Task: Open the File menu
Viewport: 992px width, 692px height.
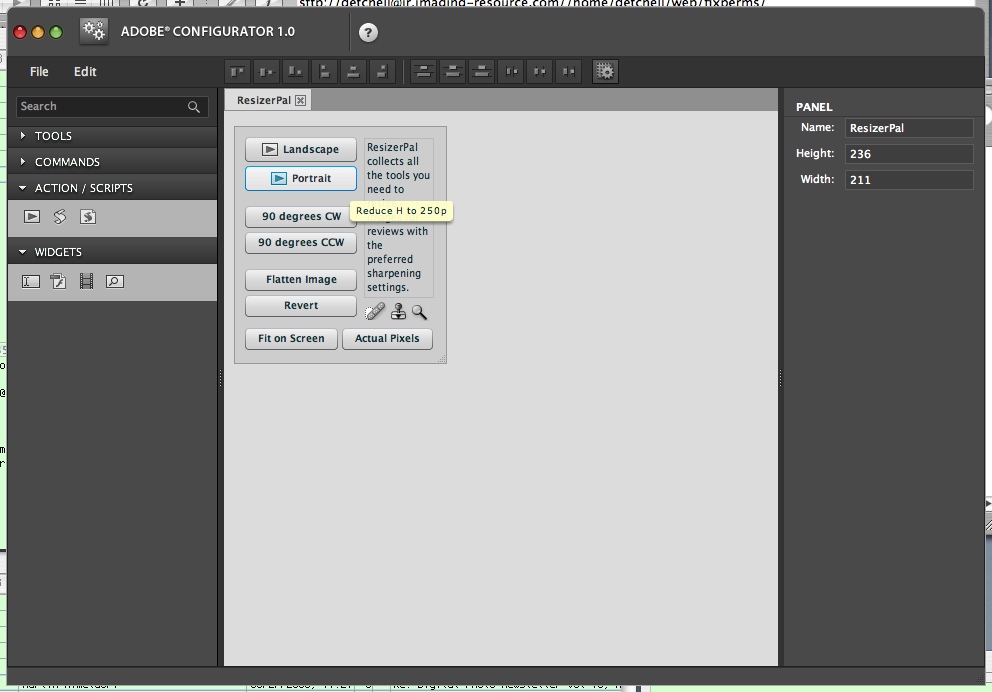Action: click(39, 72)
